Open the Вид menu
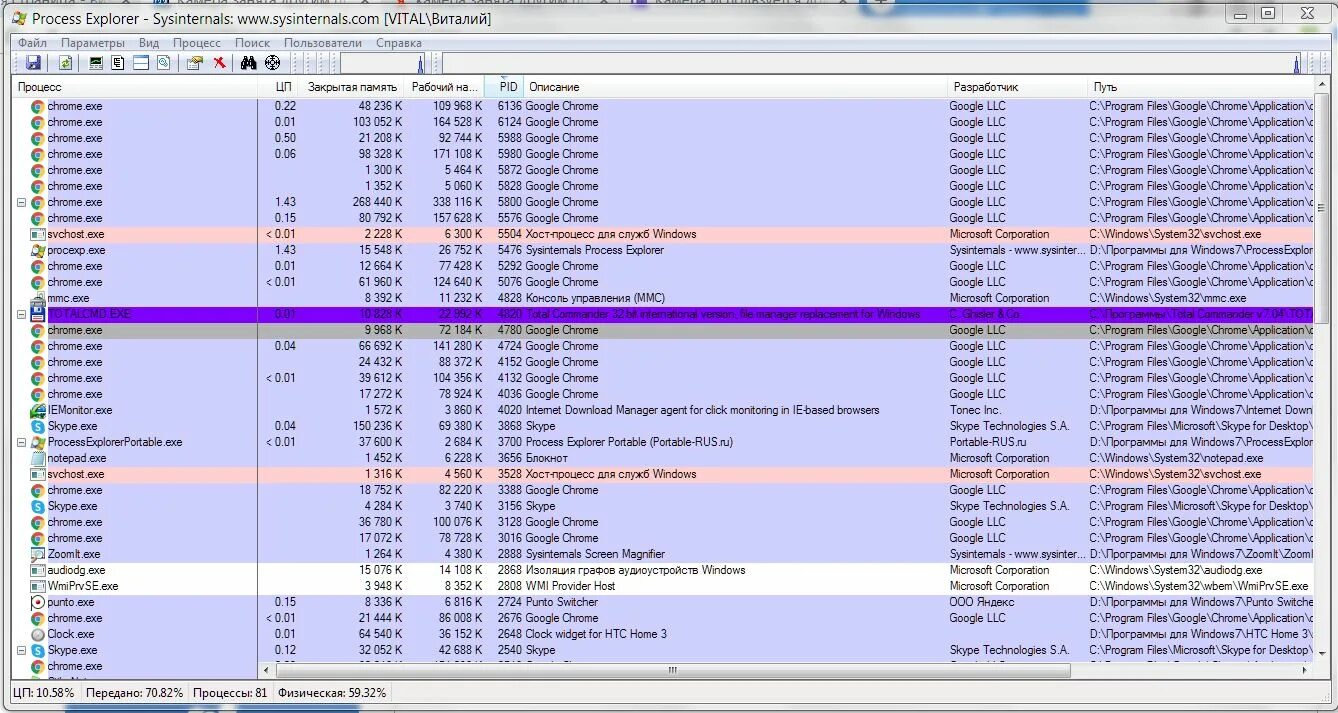Screen dimensions: 1338x713 (149, 43)
